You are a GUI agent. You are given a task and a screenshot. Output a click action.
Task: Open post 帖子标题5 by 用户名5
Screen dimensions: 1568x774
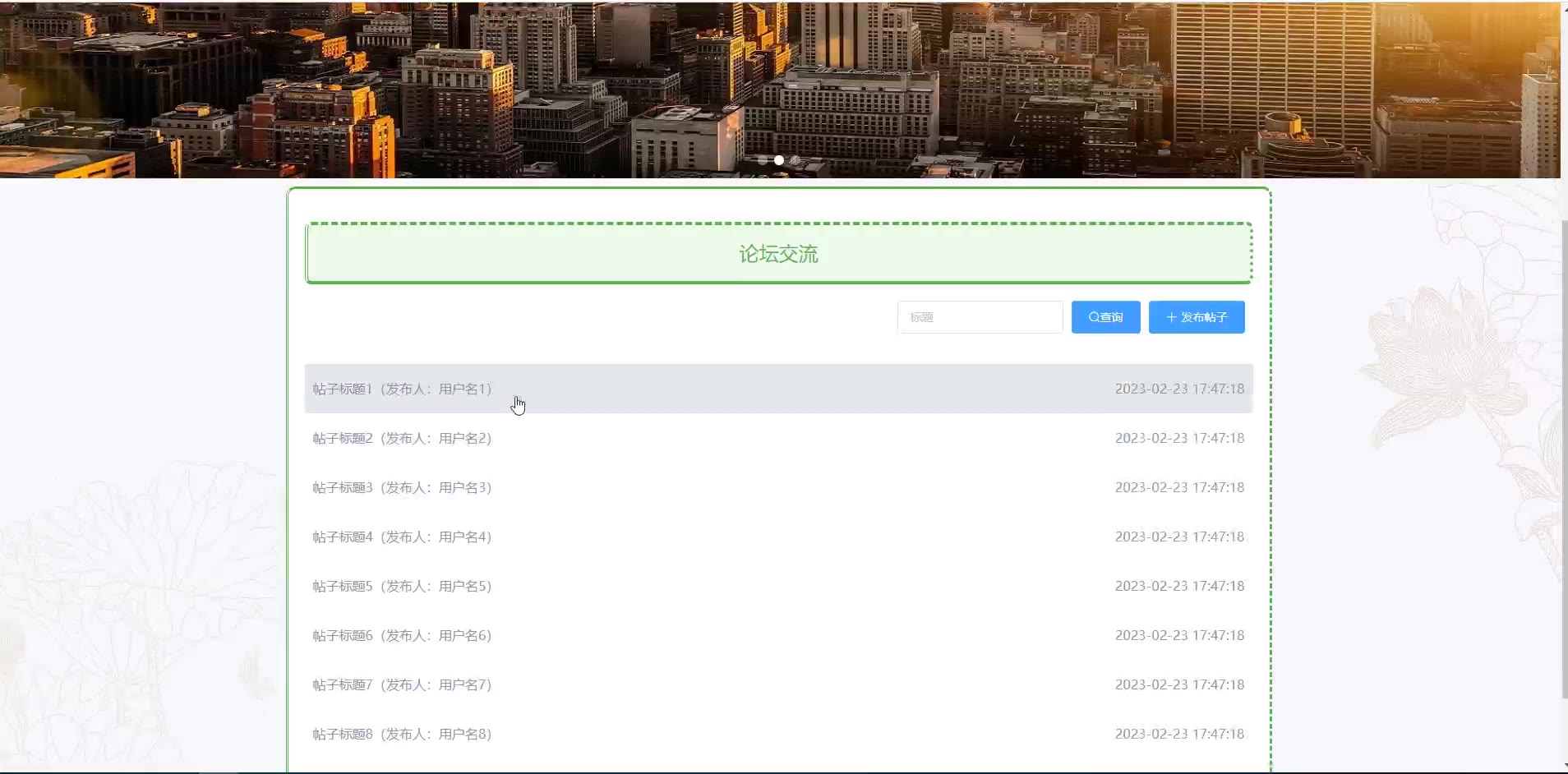(x=778, y=586)
